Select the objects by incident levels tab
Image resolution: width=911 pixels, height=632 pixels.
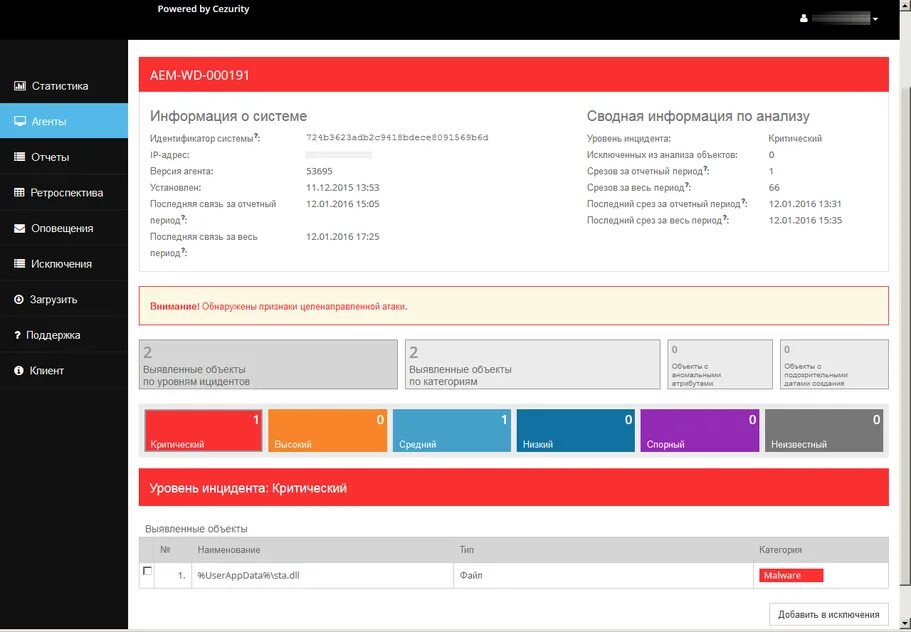[x=268, y=364]
